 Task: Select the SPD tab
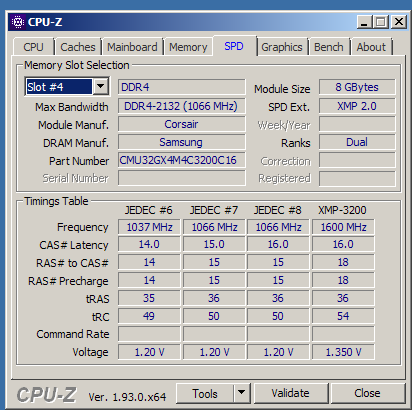click(234, 46)
